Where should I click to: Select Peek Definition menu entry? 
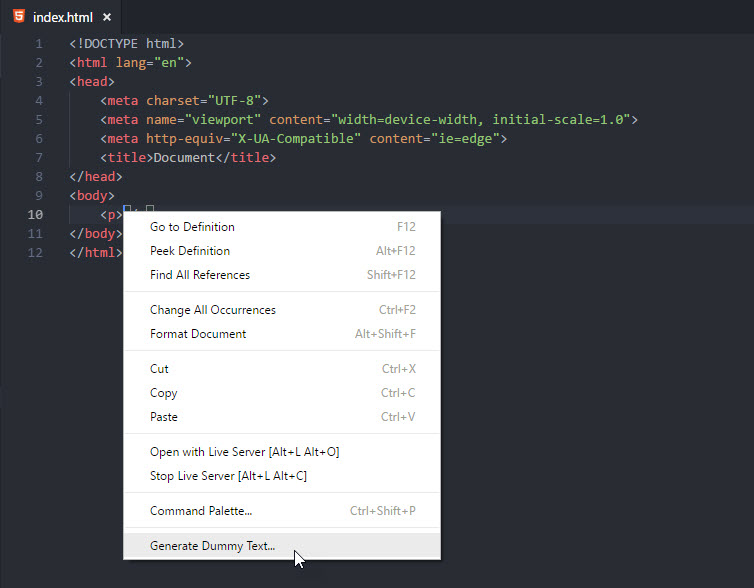pyautogui.click(x=282, y=251)
